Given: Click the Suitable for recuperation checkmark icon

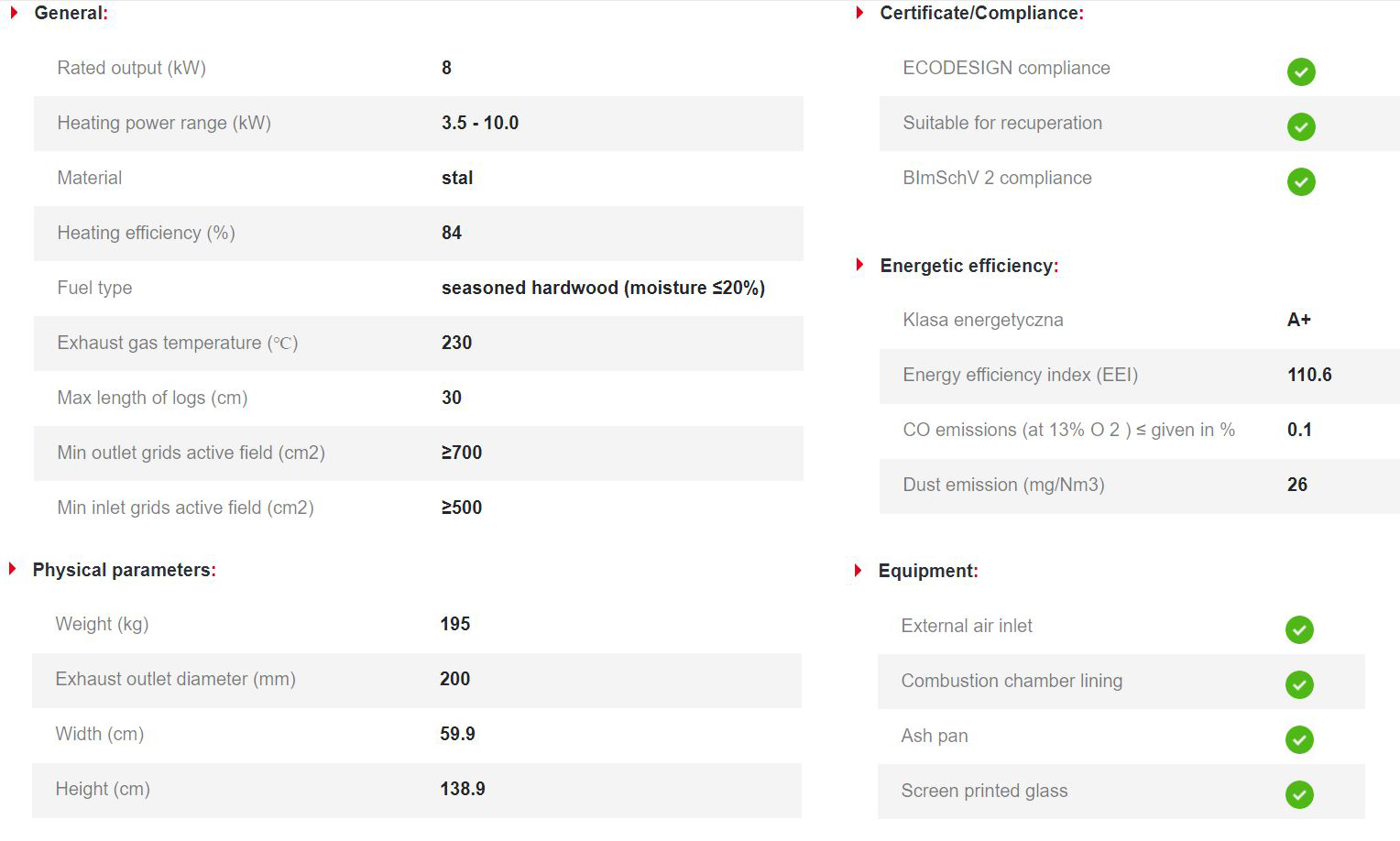Looking at the screenshot, I should point(1301,126).
